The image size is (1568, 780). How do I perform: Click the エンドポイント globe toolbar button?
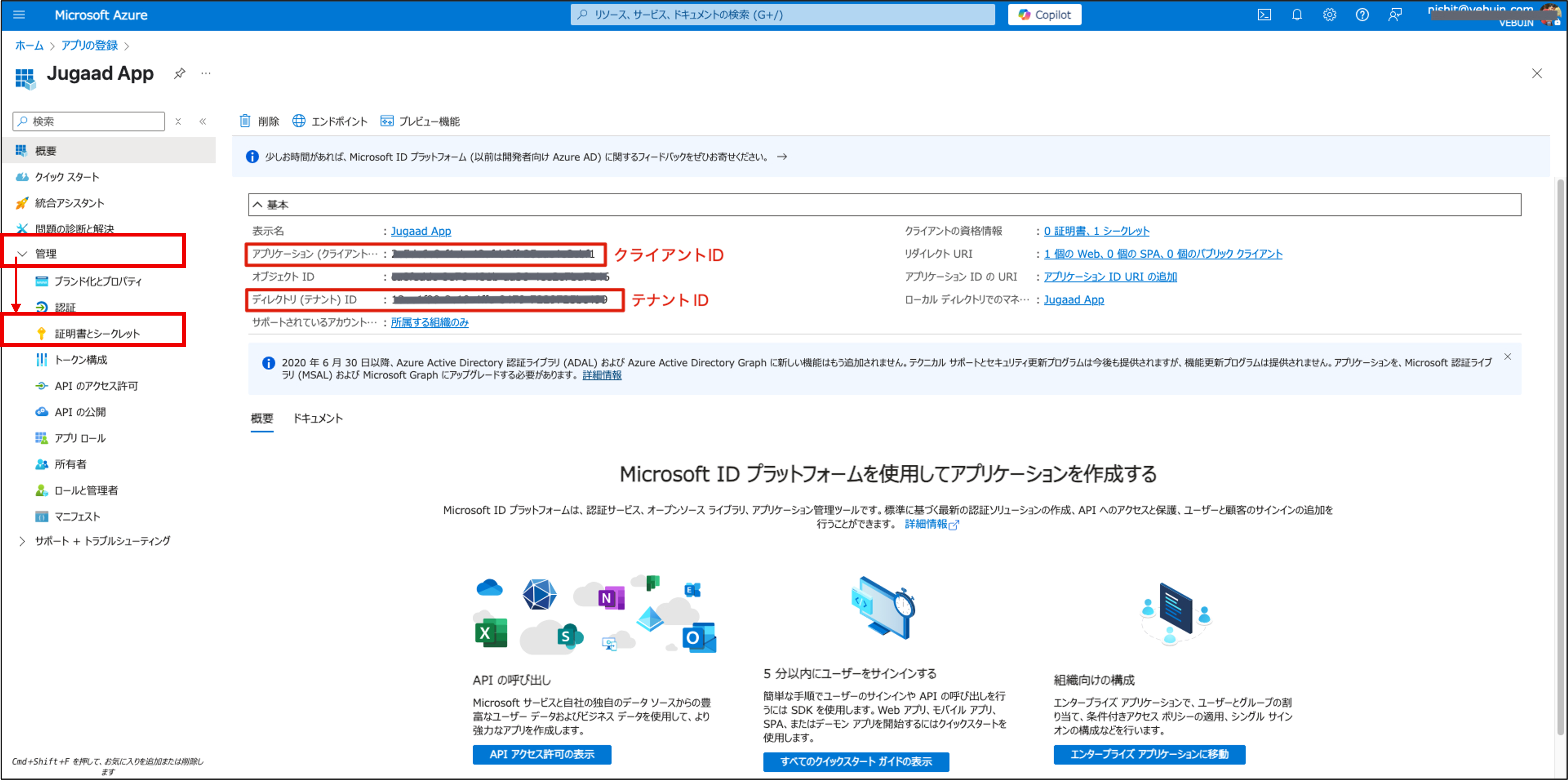[x=330, y=121]
